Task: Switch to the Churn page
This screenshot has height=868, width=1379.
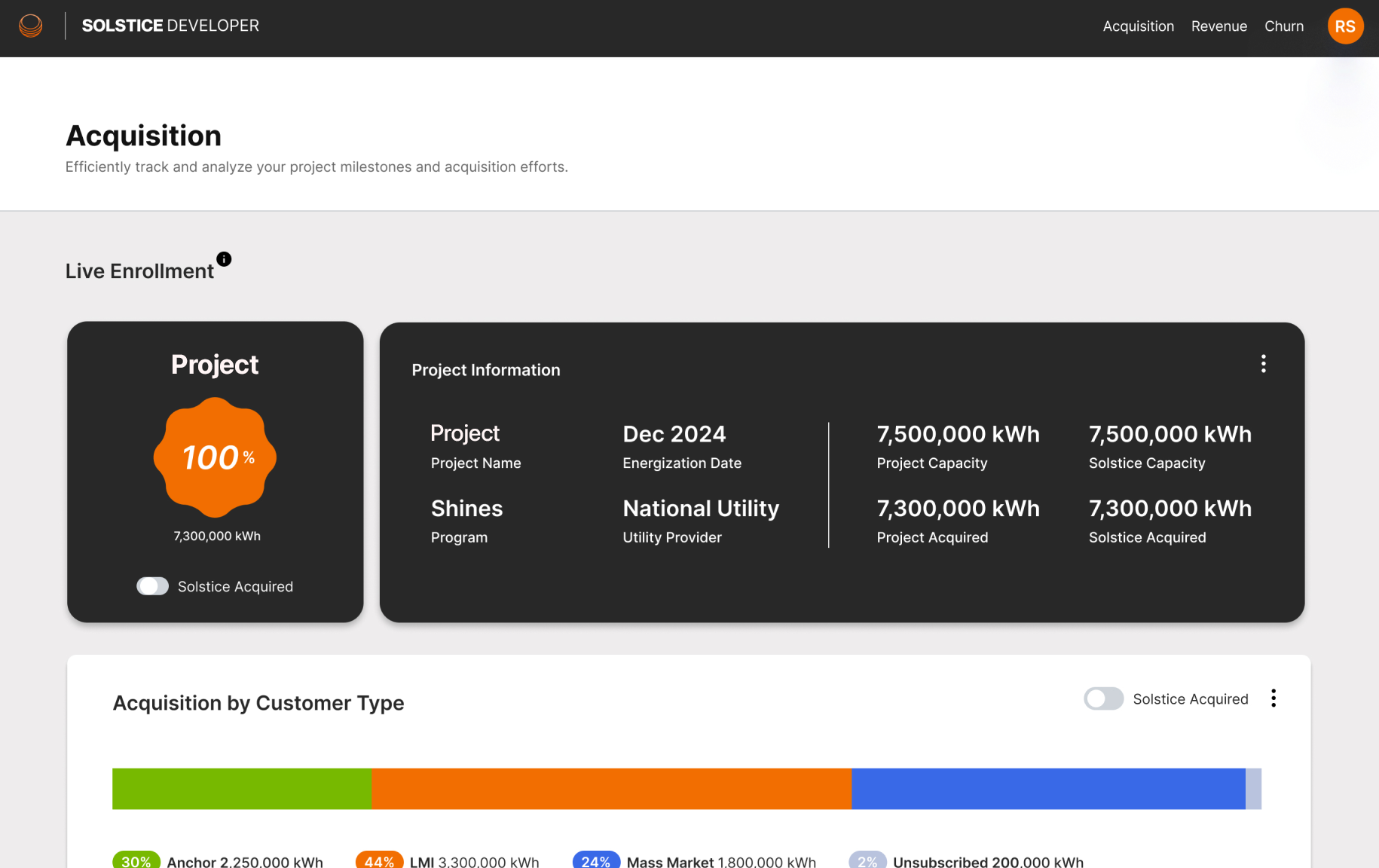Action: click(1283, 26)
